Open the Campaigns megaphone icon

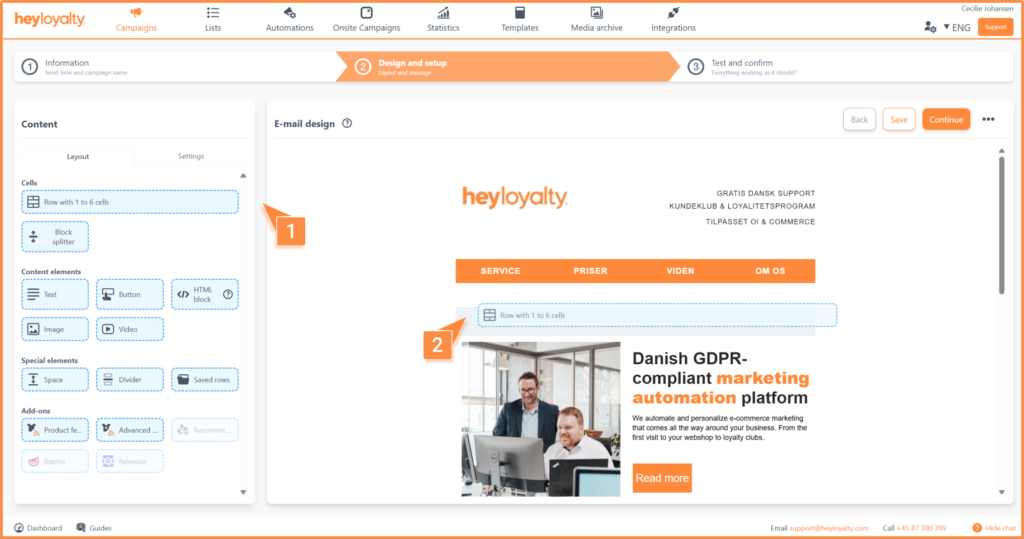136,13
